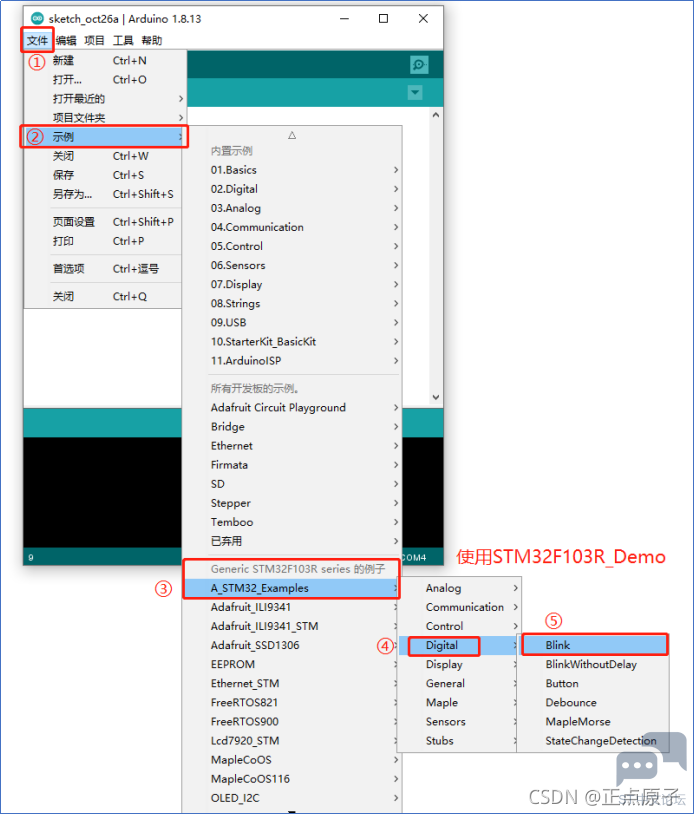Open the 帮助 menu
The height and width of the screenshot is (815, 695).
pos(152,40)
